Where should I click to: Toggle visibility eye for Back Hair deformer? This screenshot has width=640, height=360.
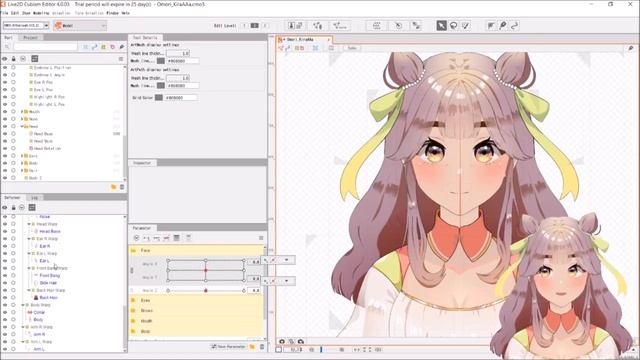tap(5, 298)
